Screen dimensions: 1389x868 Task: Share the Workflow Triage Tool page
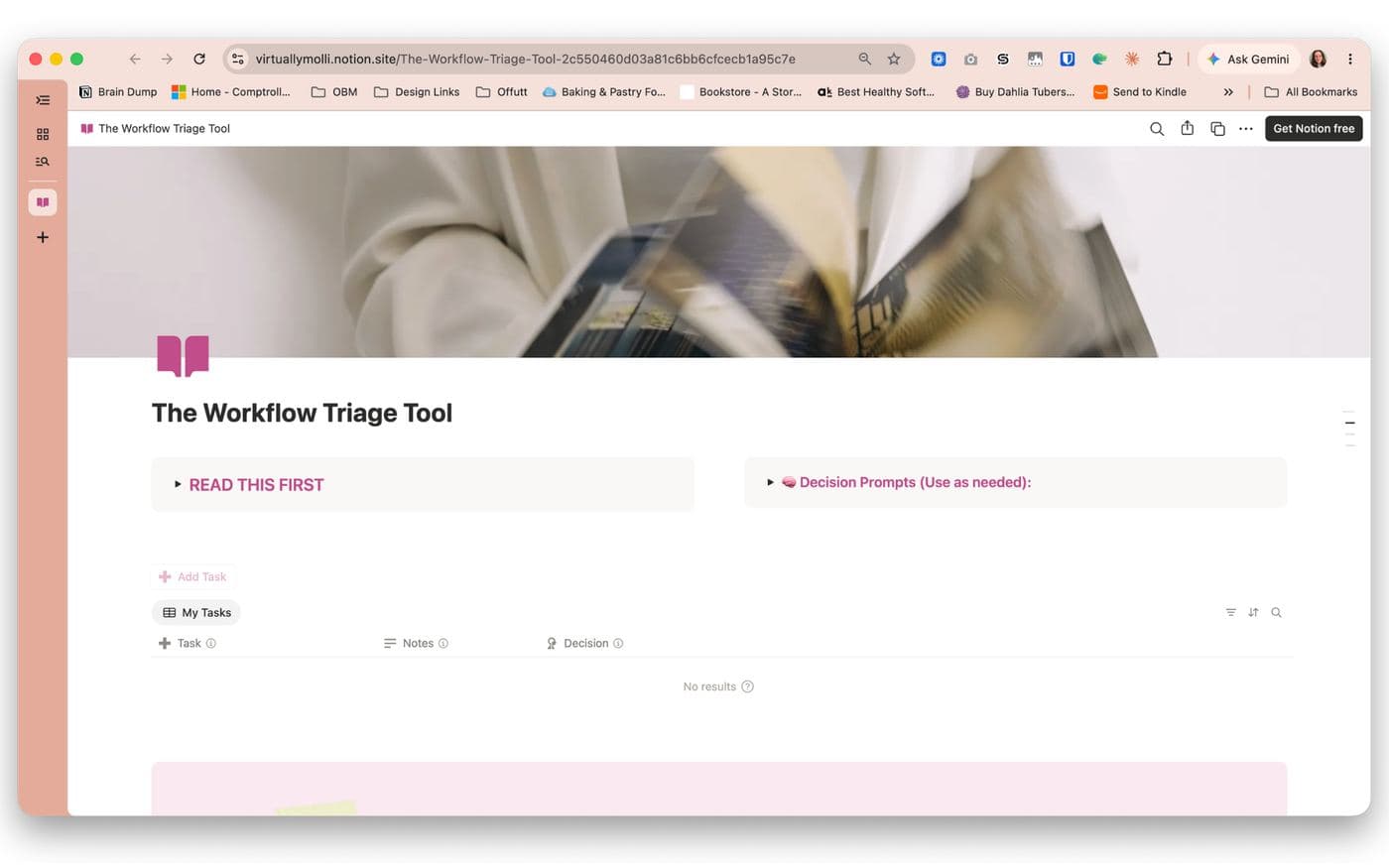[1187, 129]
